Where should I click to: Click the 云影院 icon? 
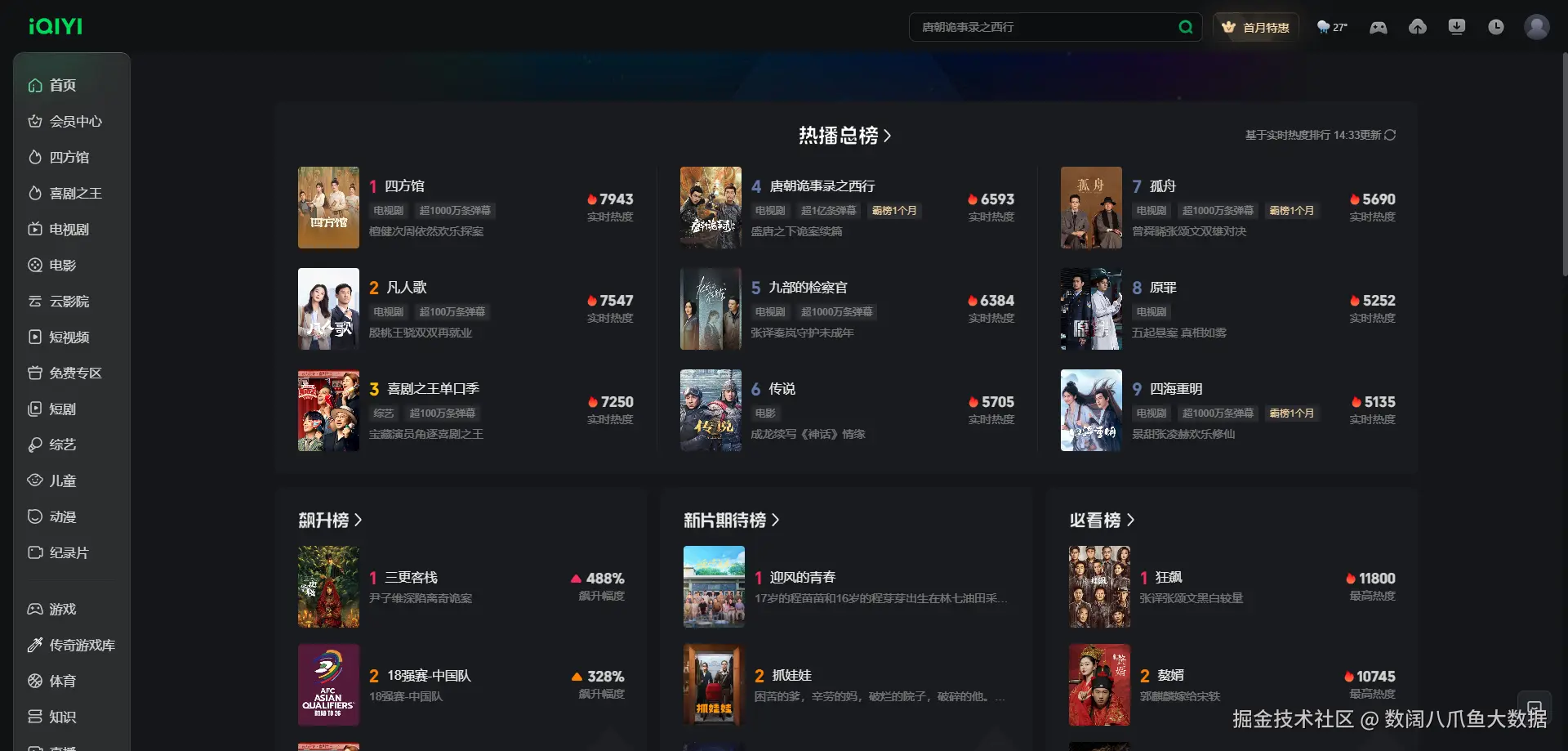pos(35,301)
